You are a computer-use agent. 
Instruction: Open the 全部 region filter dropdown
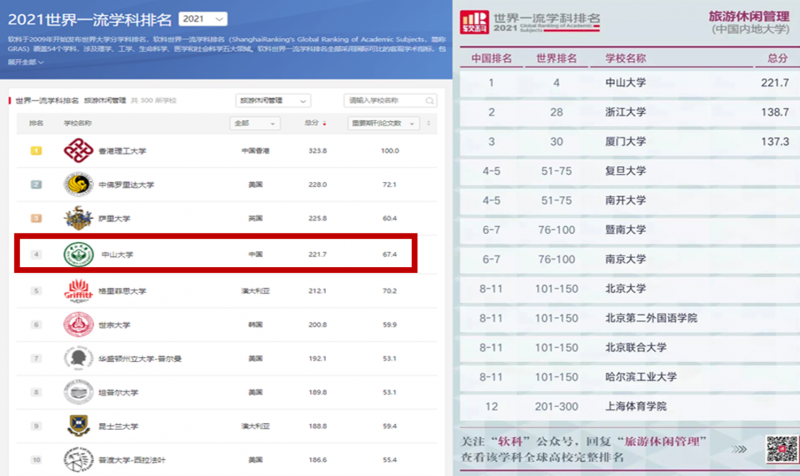coord(255,123)
